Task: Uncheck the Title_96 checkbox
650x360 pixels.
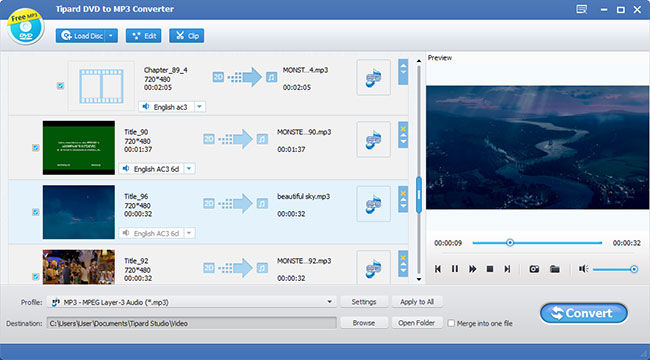Action: (x=36, y=212)
